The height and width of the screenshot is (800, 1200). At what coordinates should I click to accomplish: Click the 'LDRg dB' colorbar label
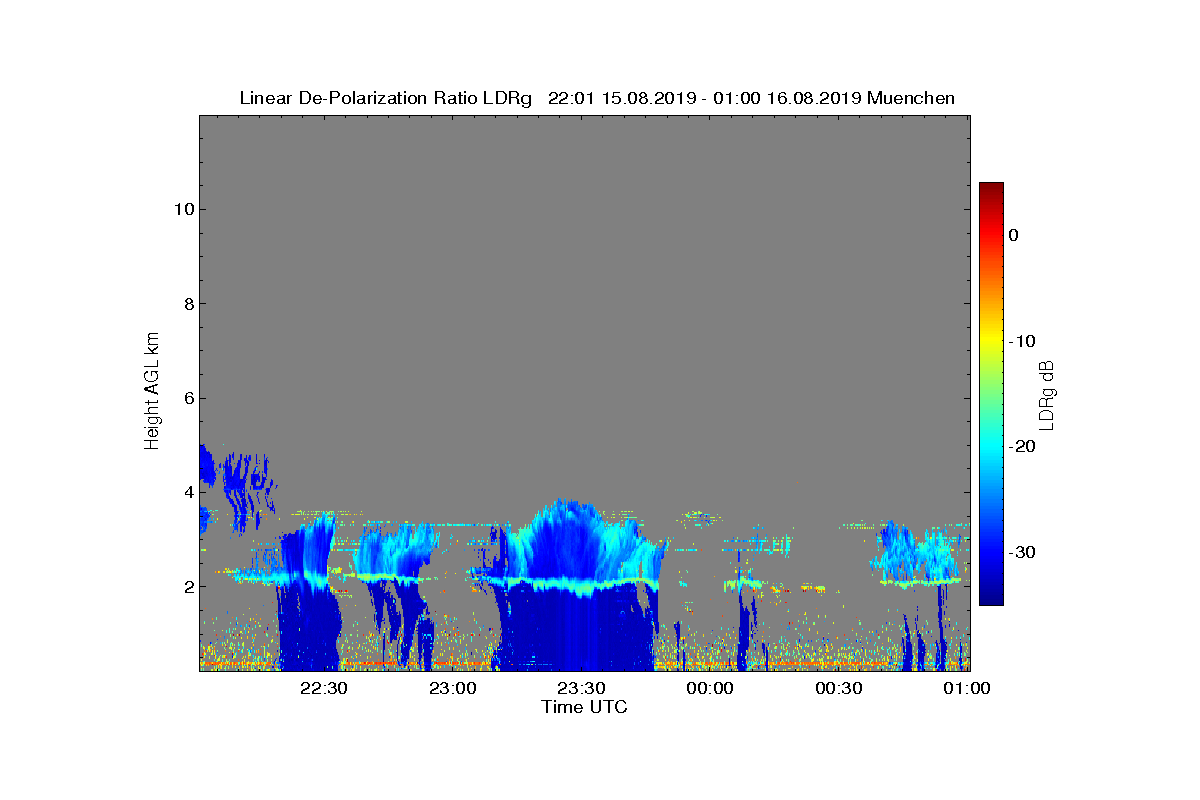click(1047, 394)
